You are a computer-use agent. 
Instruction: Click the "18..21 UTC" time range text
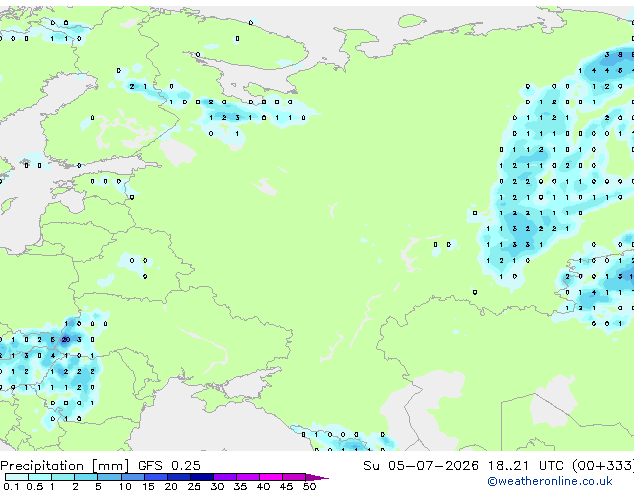[x=525, y=466]
